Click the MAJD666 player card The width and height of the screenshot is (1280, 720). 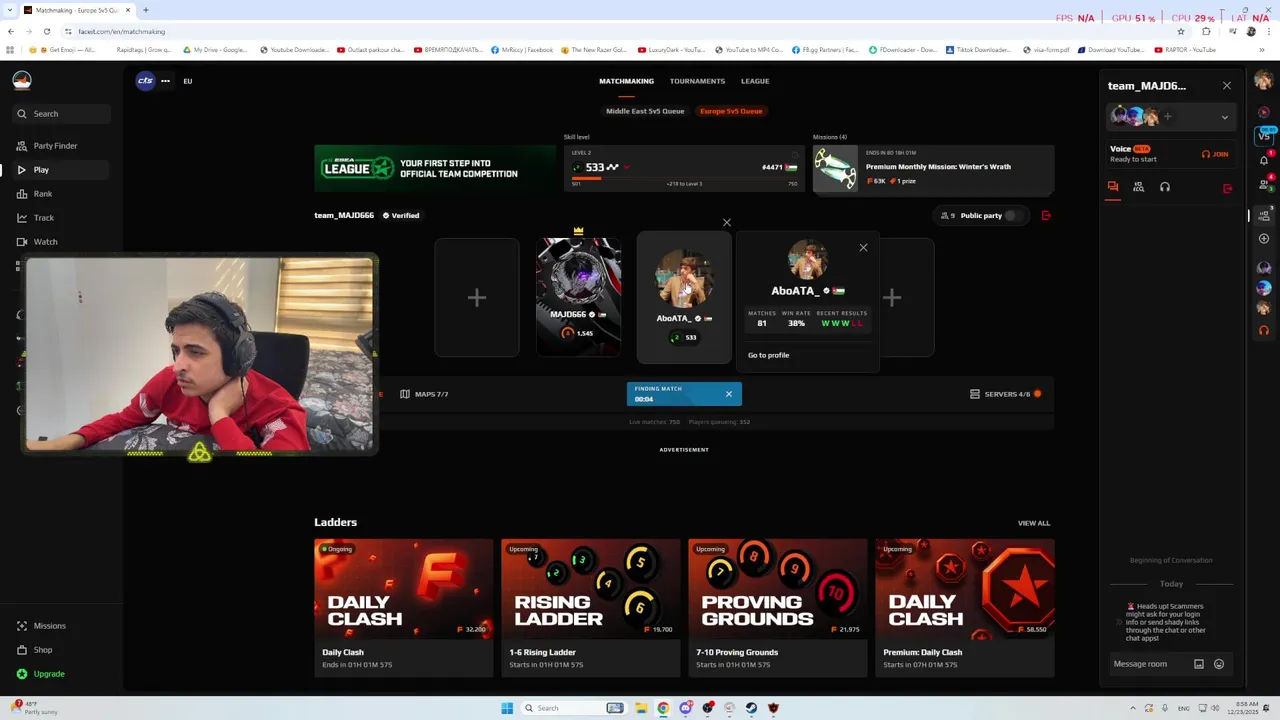click(578, 297)
